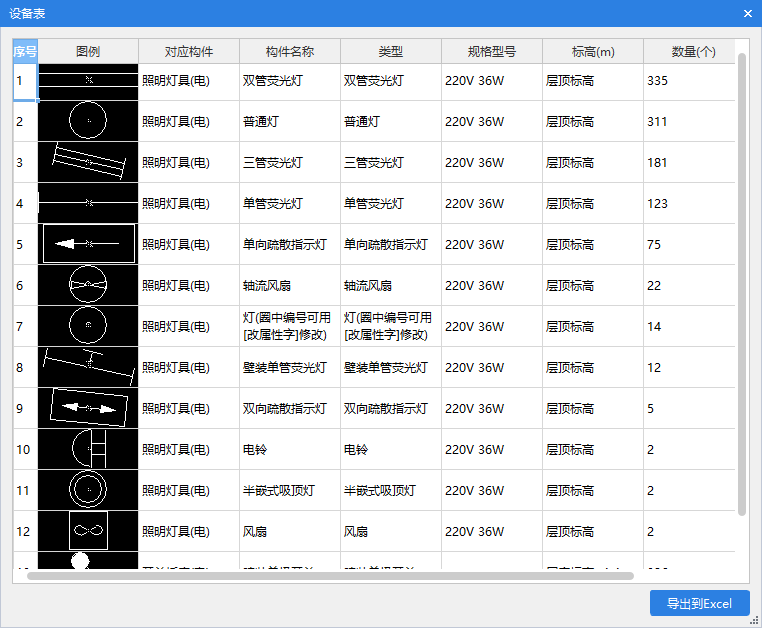Click the horizontal scrollbar at table bottom
This screenshot has width=762, height=628.
tap(330, 576)
